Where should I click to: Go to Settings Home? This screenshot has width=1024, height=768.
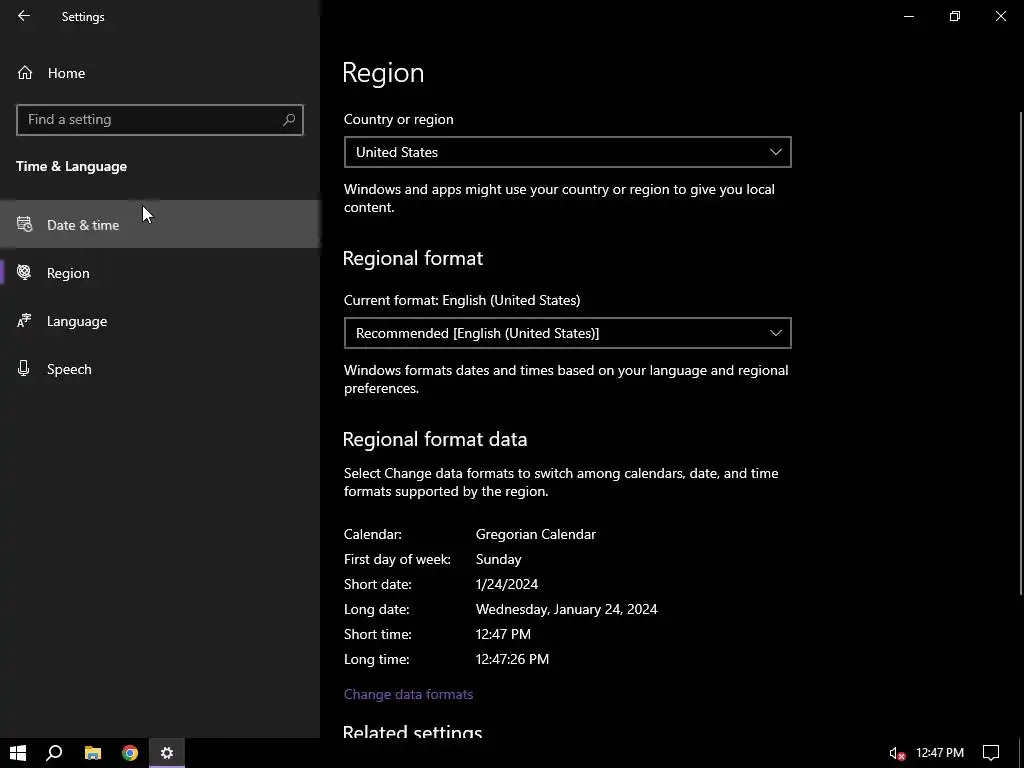pos(160,73)
